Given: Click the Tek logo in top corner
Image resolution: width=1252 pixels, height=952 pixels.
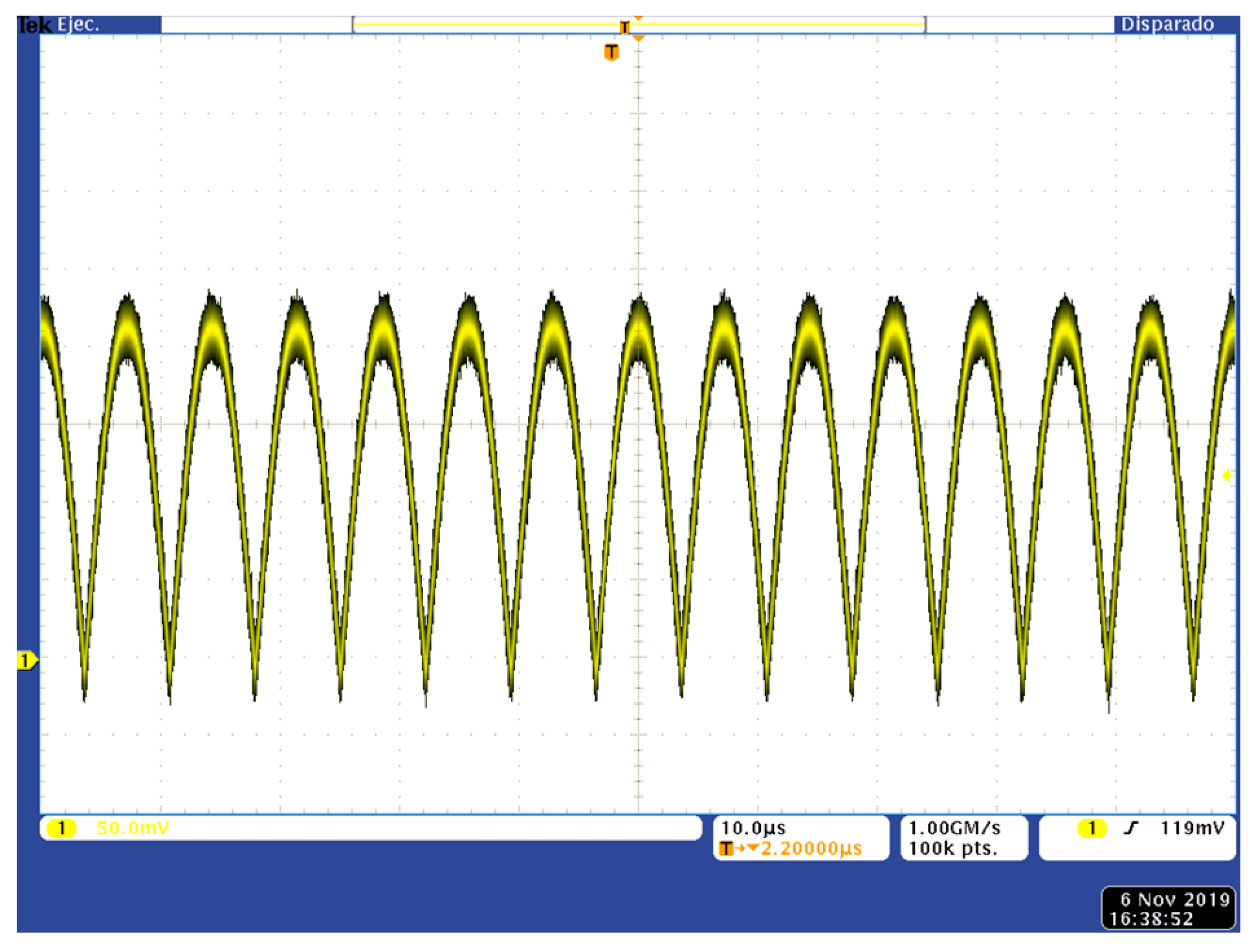Looking at the screenshot, I should click(x=34, y=25).
